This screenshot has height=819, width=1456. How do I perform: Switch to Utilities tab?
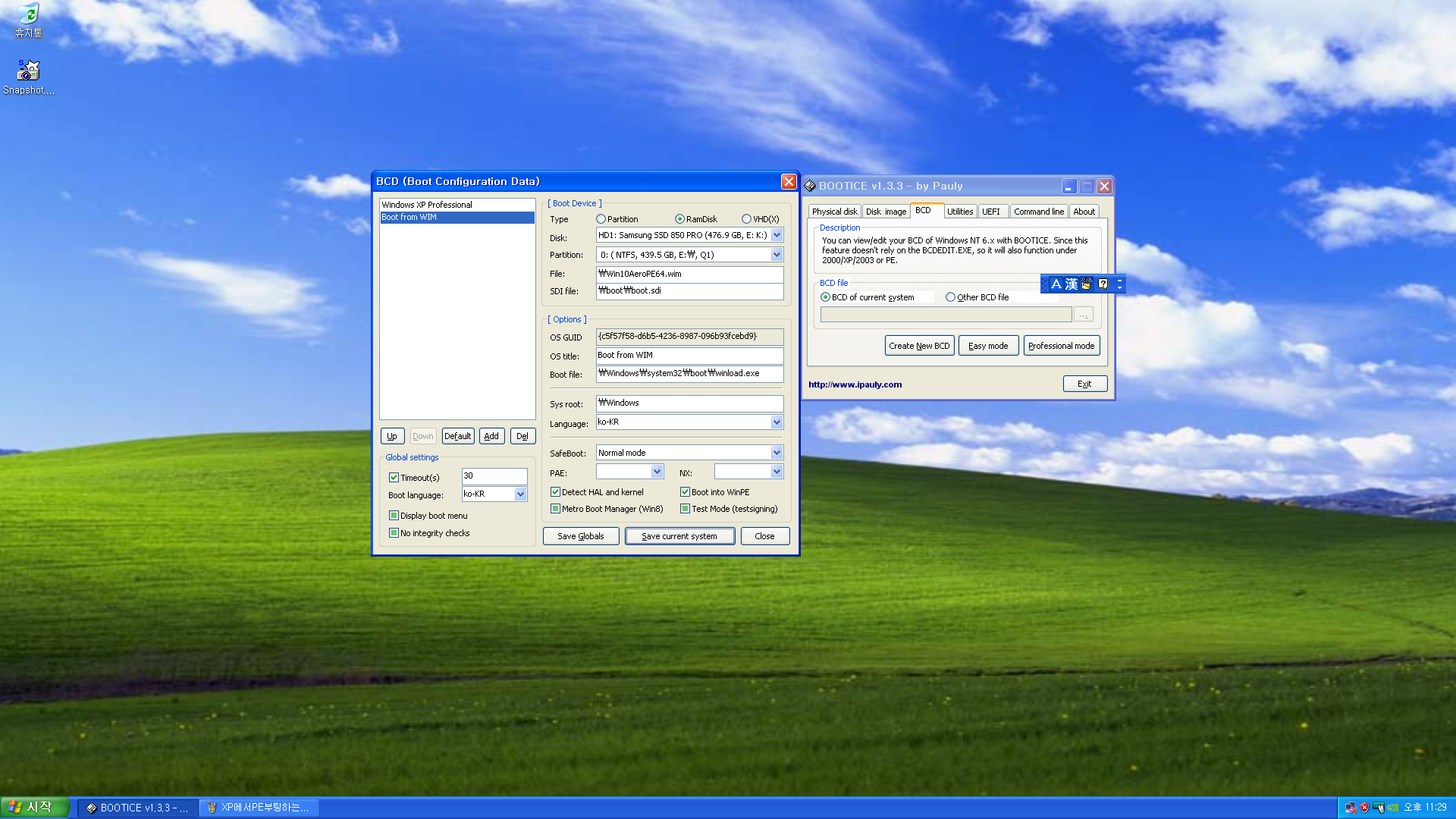959,212
